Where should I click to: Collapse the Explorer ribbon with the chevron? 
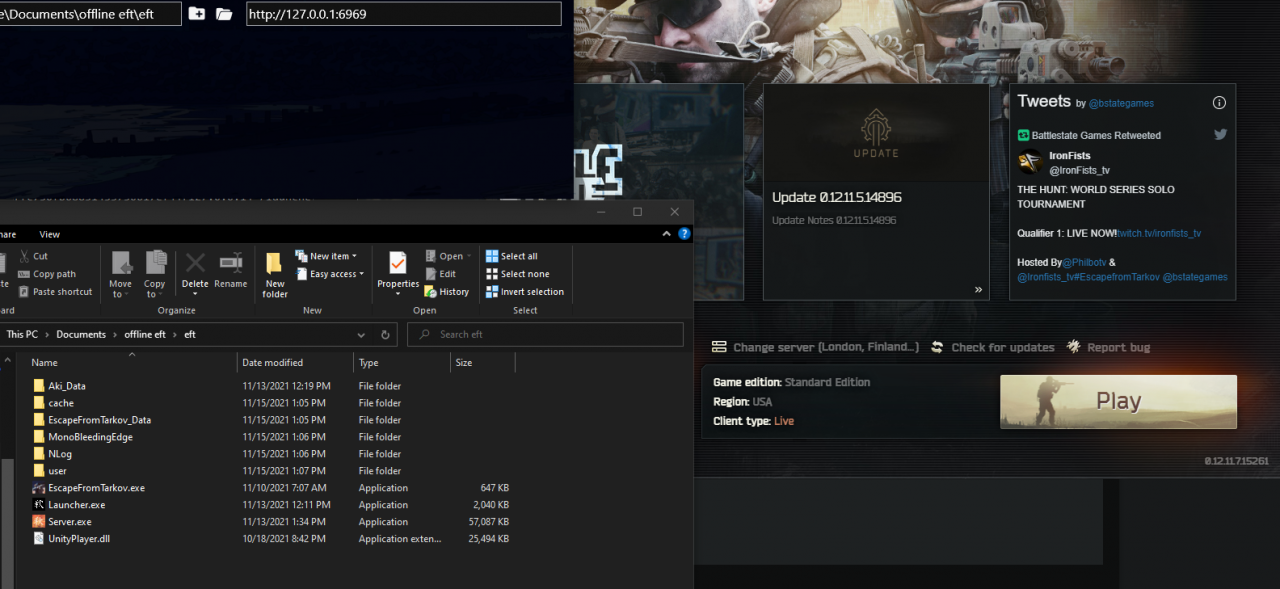[667, 234]
